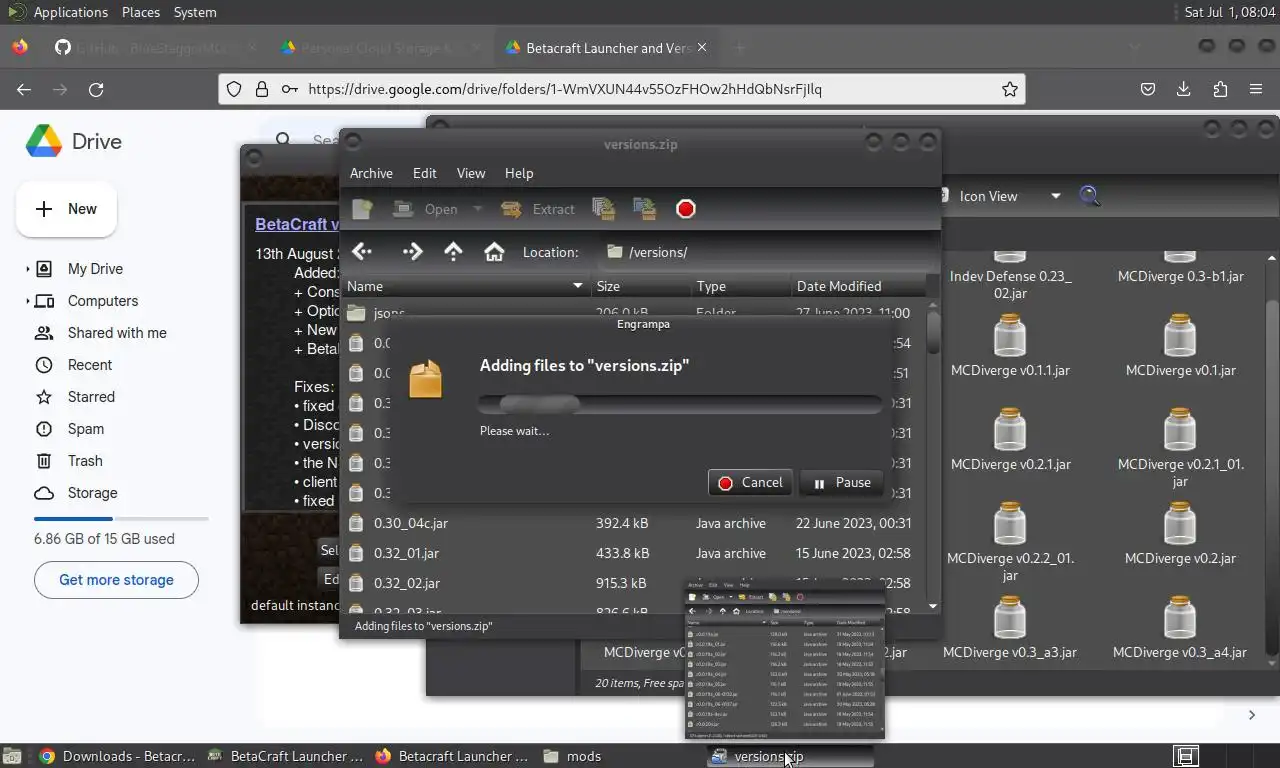Switch to mods window in taskbar
The width and height of the screenshot is (1280, 768).
pyautogui.click(x=573, y=757)
